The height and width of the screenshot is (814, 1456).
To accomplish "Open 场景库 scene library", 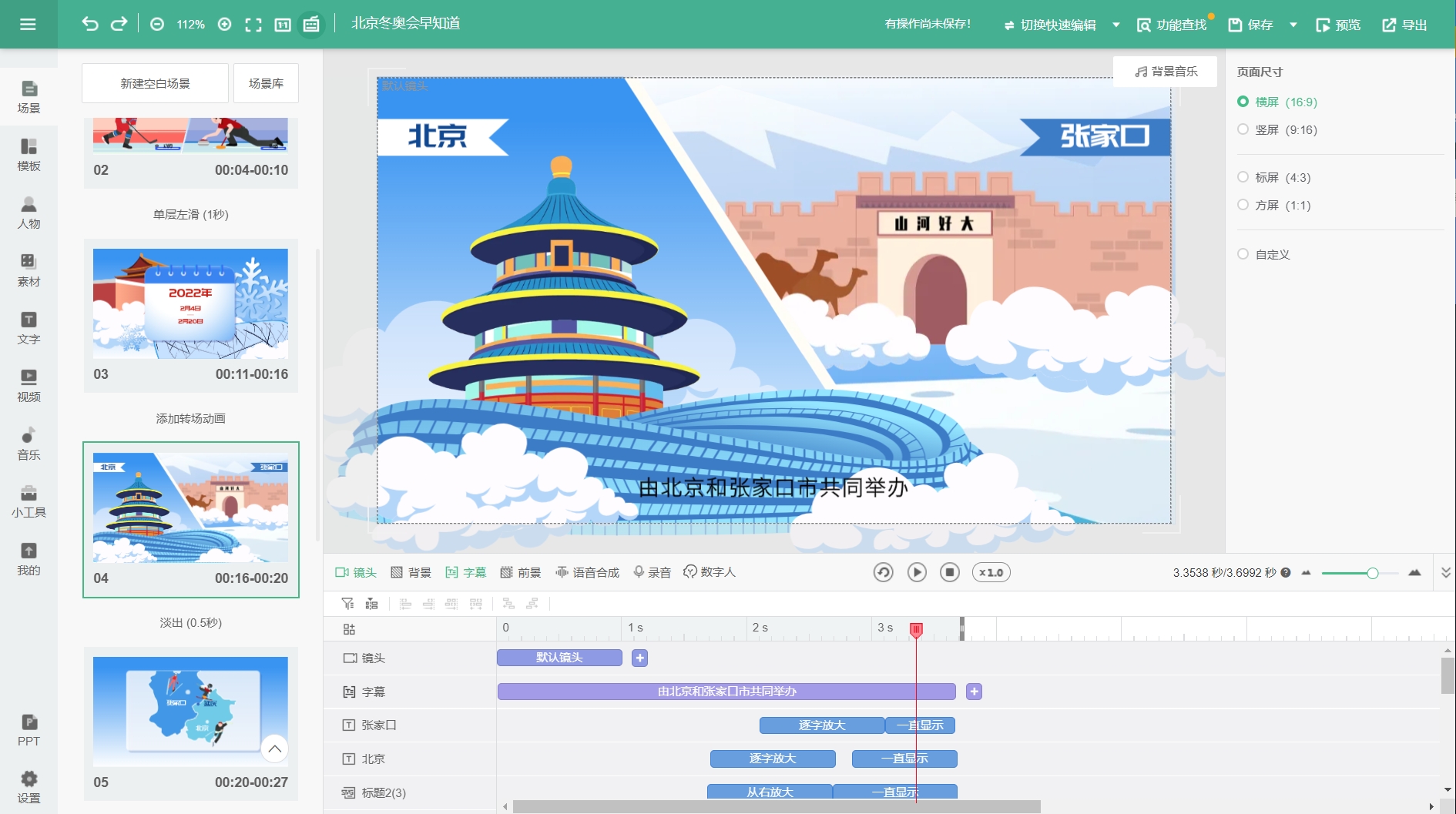I will (x=266, y=83).
